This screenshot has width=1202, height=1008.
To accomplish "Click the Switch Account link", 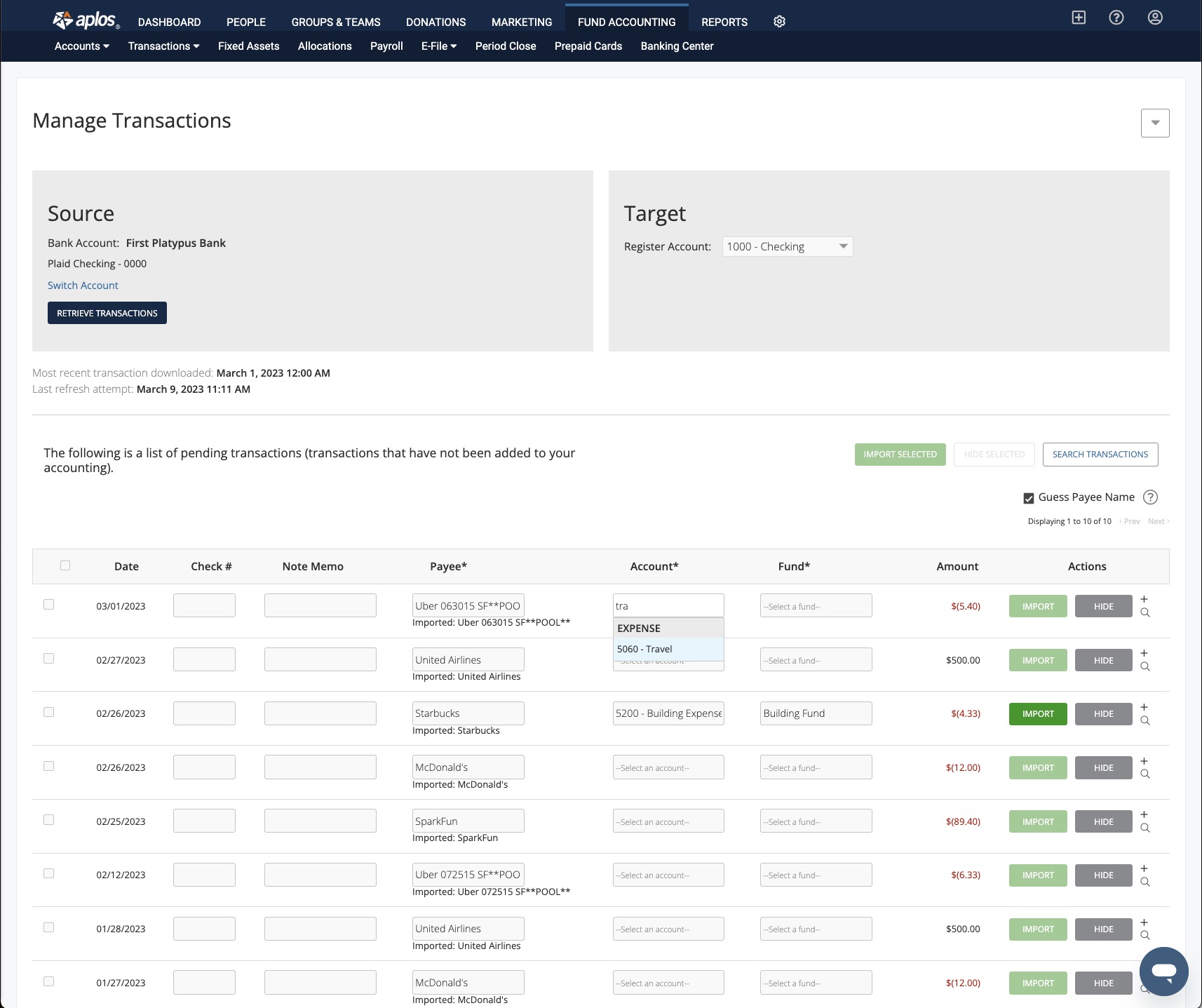I will (x=83, y=285).
